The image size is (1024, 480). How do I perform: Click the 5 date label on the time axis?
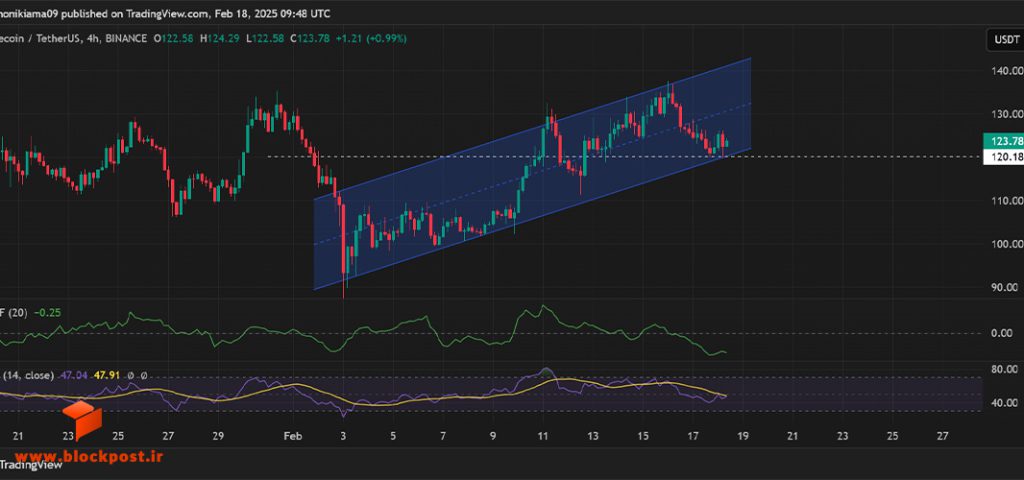point(394,436)
